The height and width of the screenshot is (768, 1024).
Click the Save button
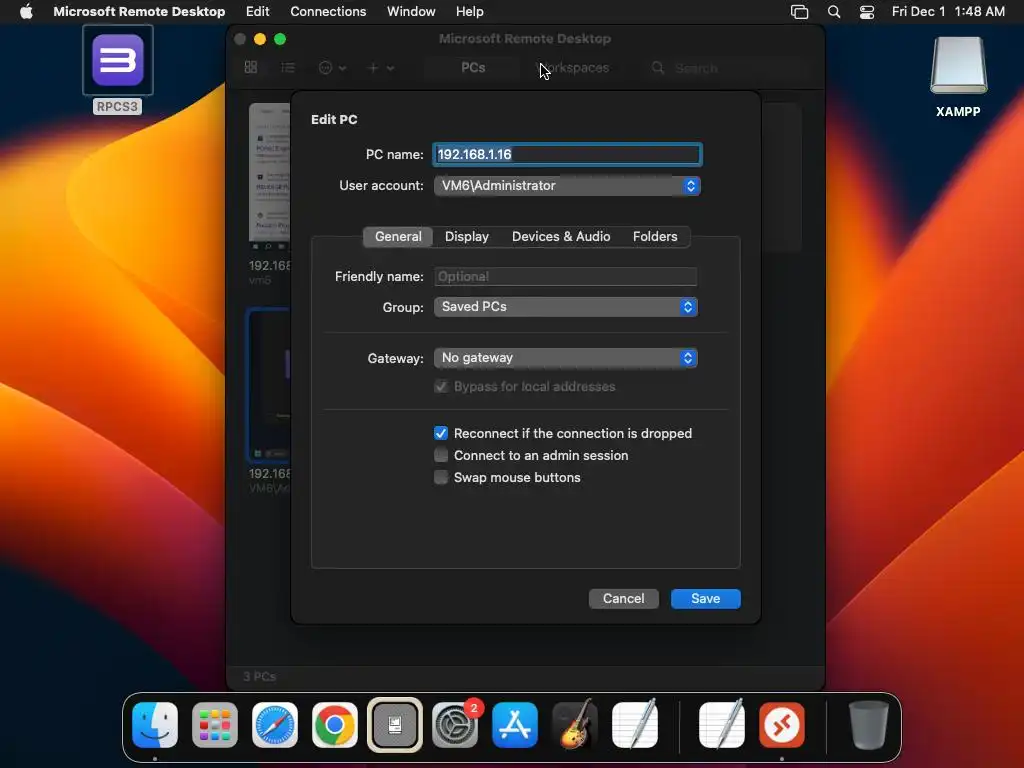[705, 599]
